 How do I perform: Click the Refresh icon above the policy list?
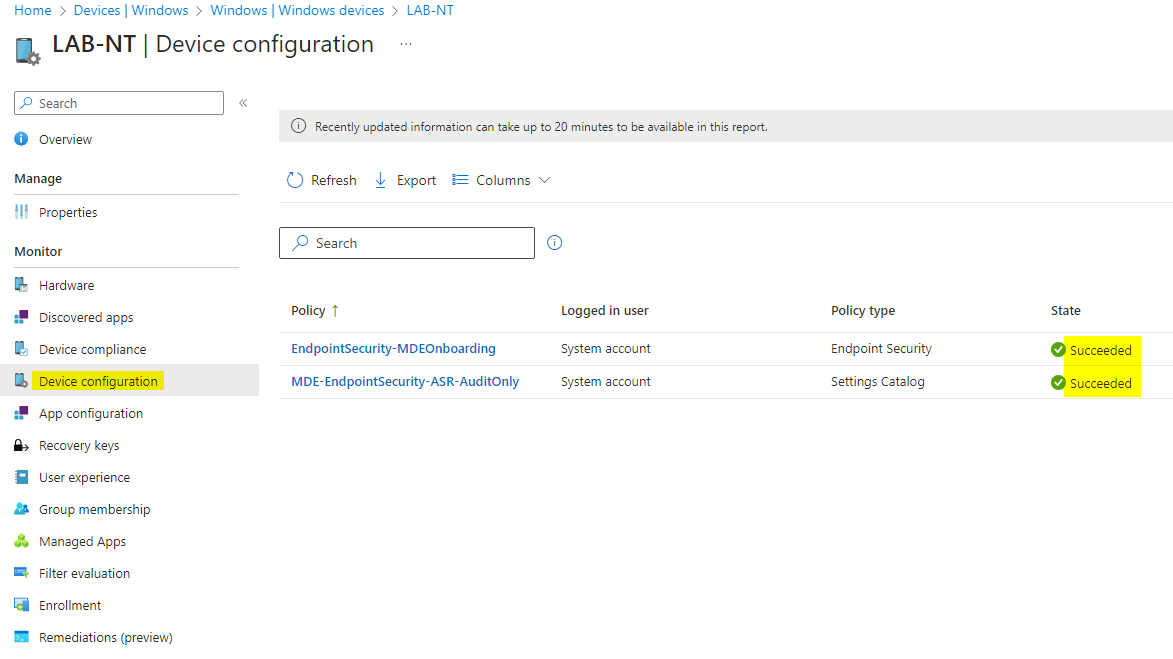[294, 180]
